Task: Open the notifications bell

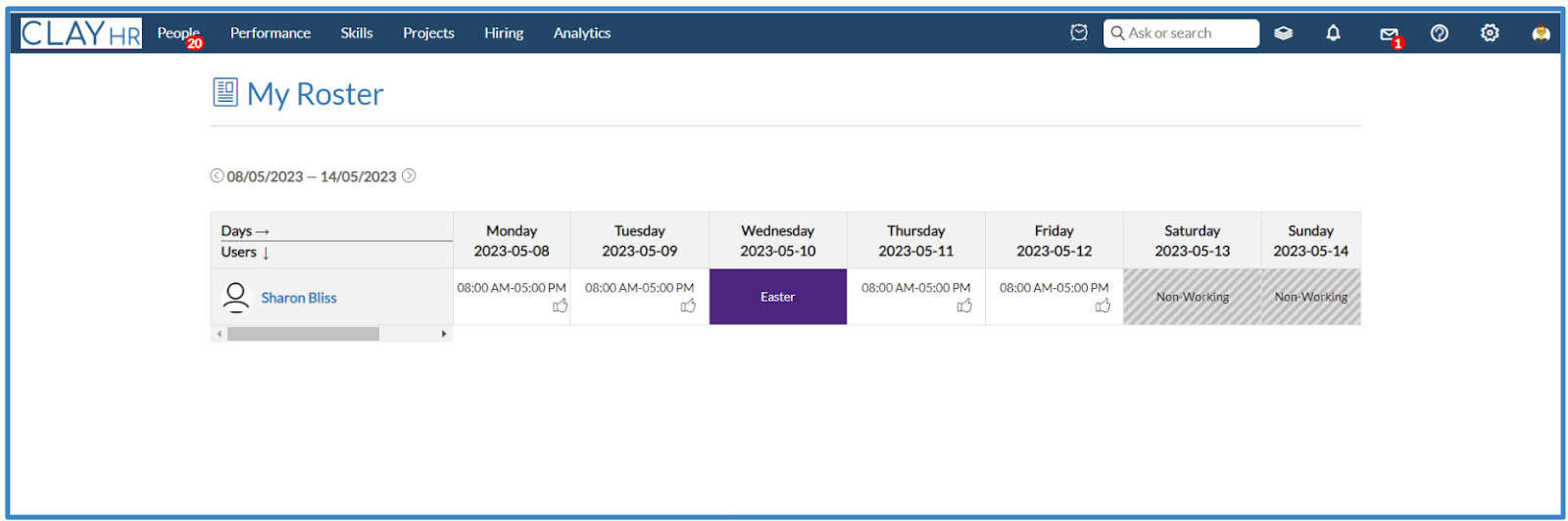Action: (1333, 33)
